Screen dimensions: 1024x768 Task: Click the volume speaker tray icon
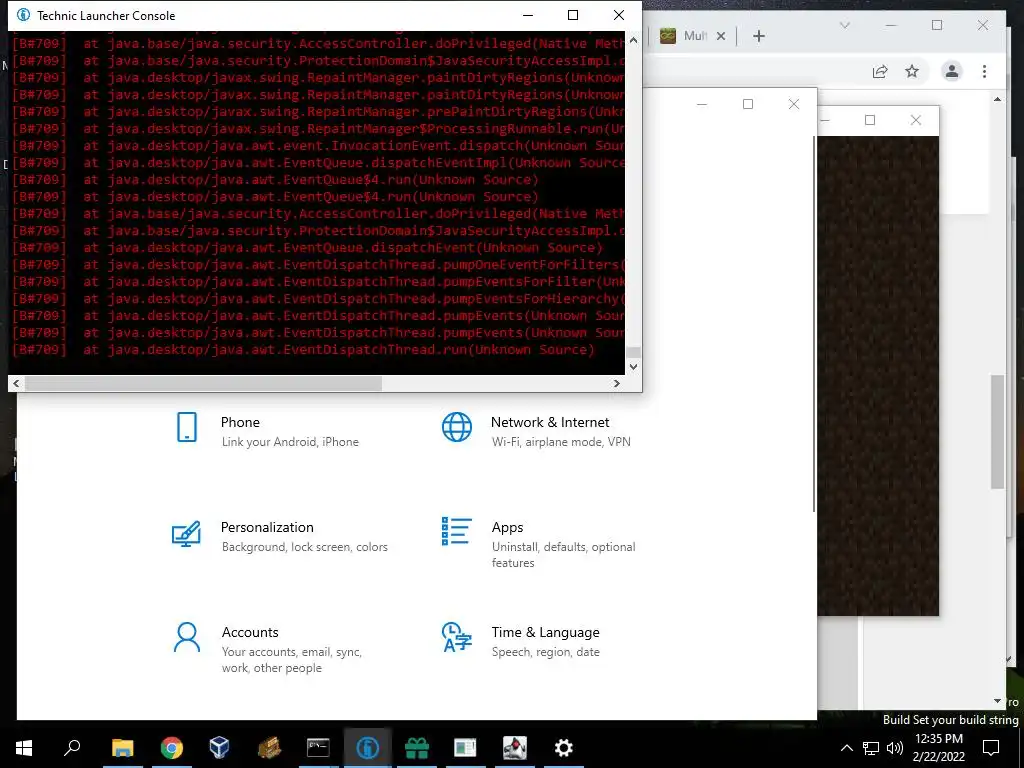click(x=895, y=748)
